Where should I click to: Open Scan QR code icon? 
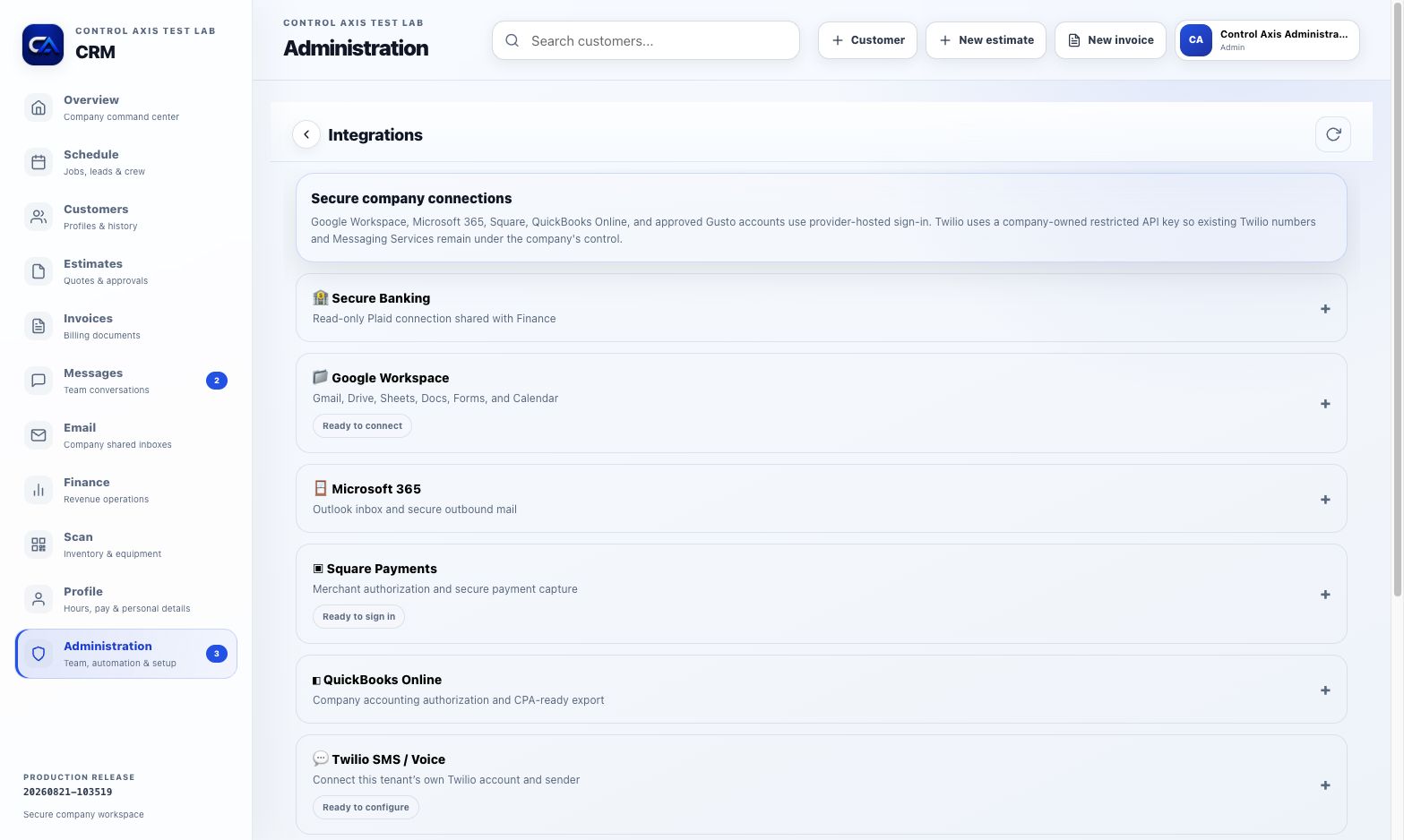(x=39, y=544)
